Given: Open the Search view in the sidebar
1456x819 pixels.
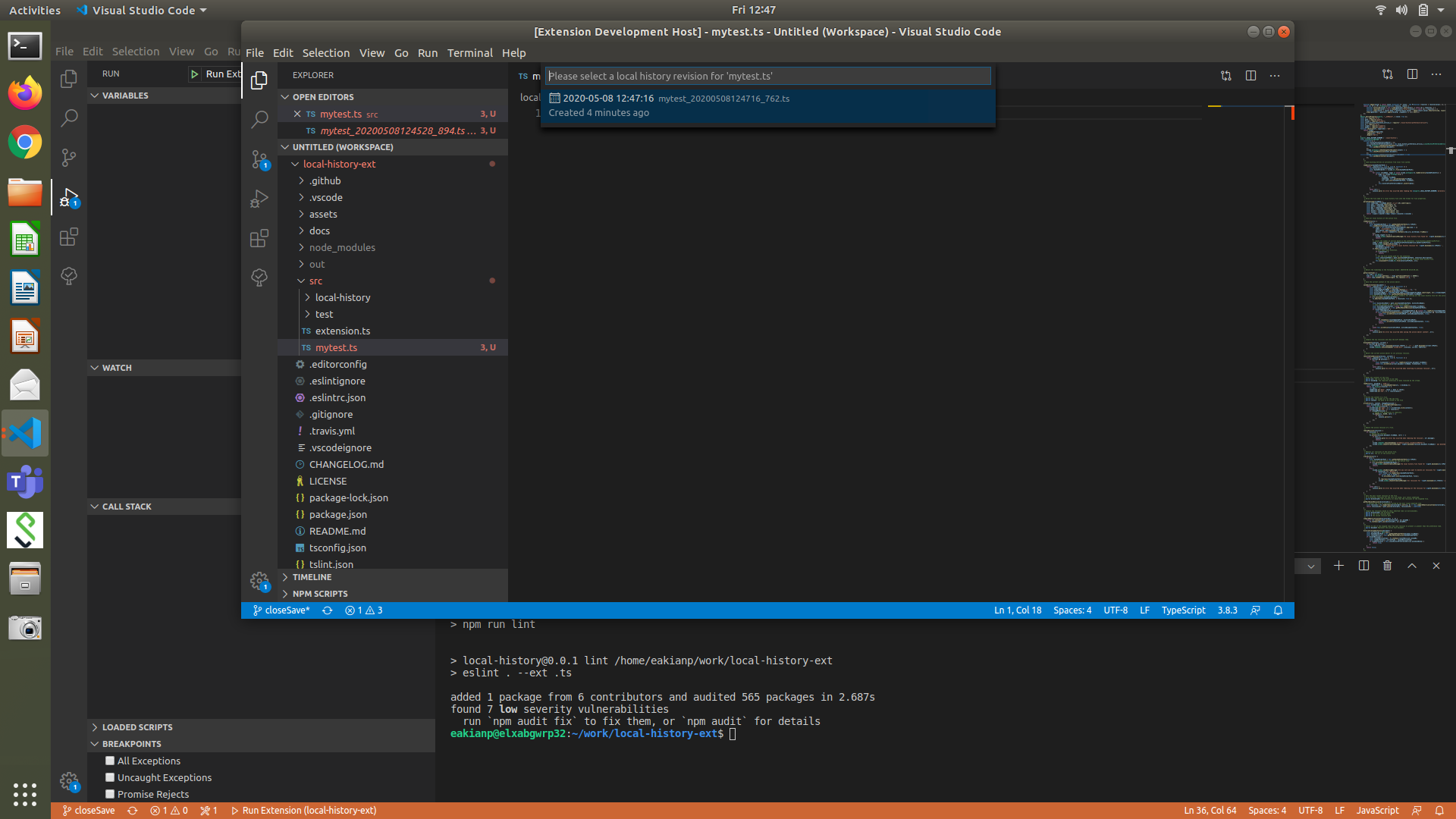Looking at the screenshot, I should (x=259, y=120).
